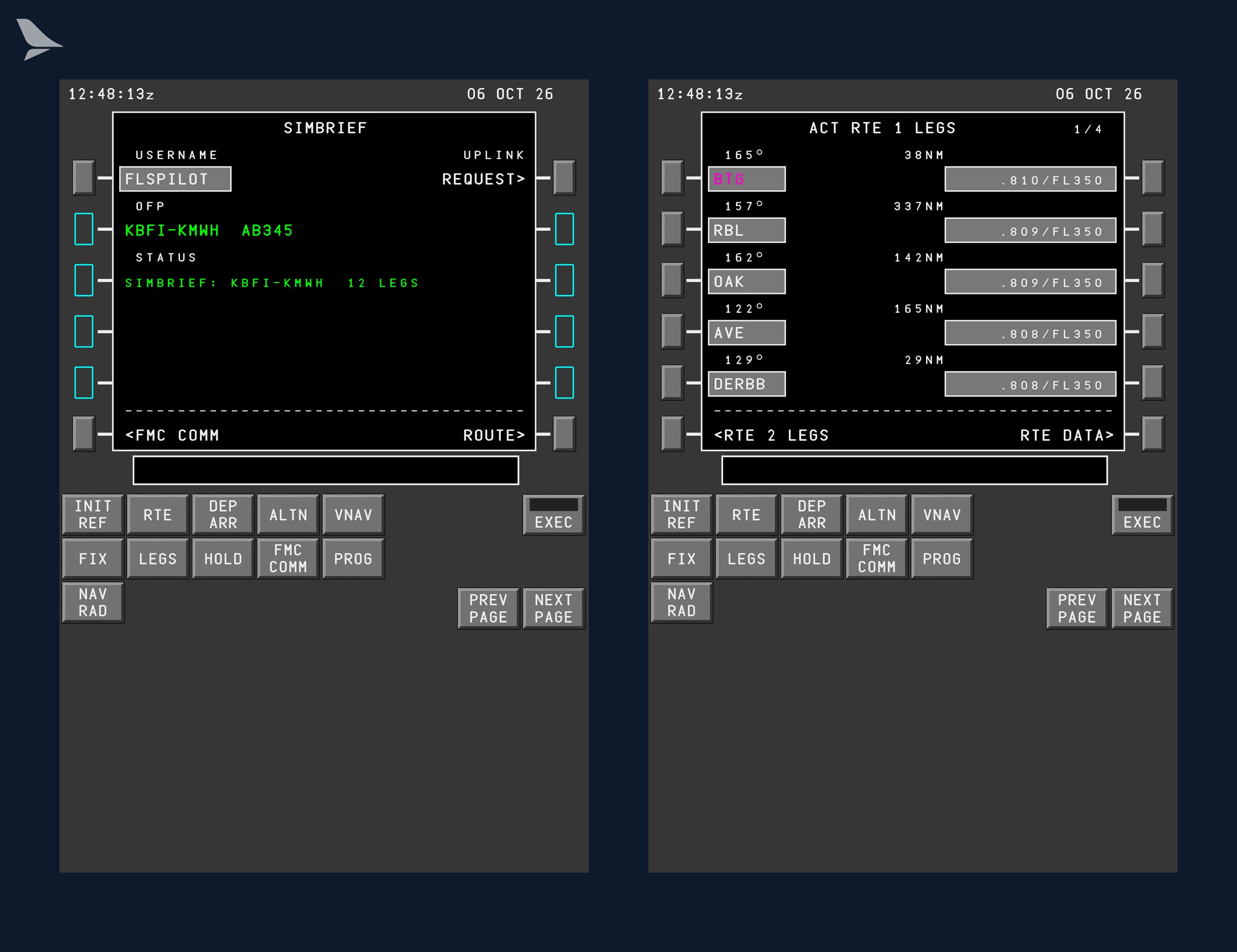Open PROG page on right CDU

[942, 558]
